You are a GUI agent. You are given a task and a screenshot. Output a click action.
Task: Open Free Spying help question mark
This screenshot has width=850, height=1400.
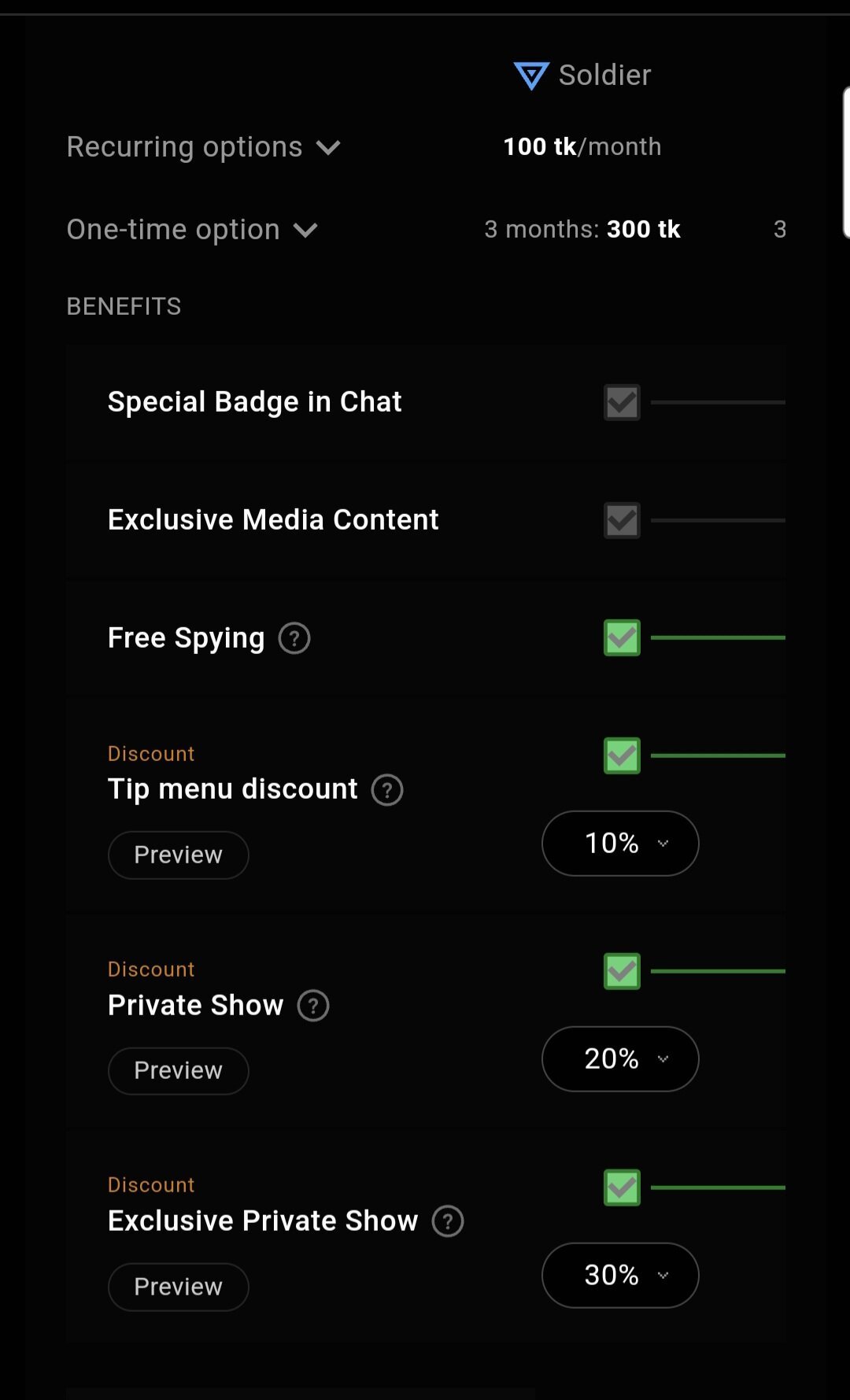294,638
